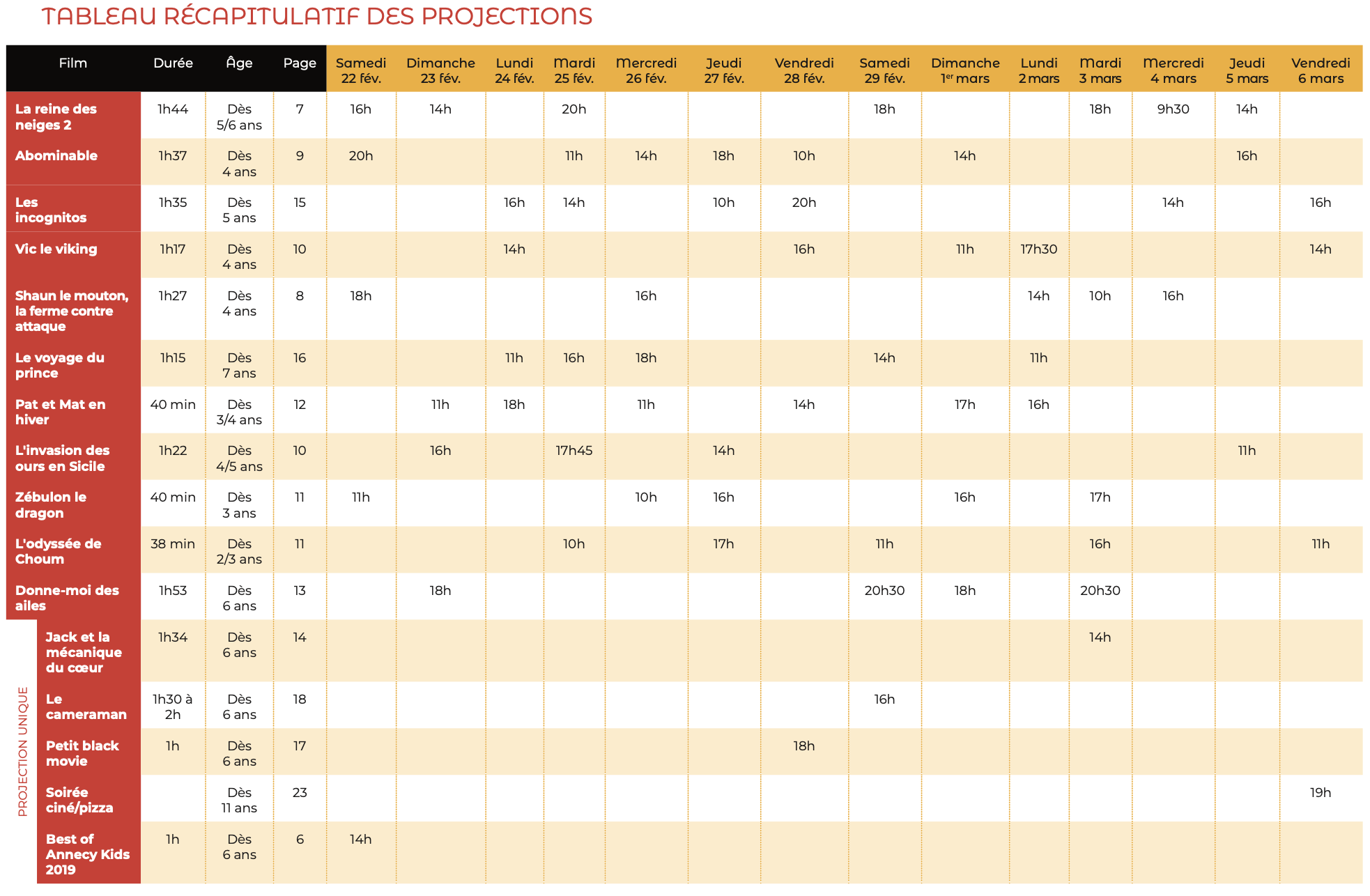Select the 'Dimanche 1er mars' column header
The image size is (1370, 896).
point(965,70)
